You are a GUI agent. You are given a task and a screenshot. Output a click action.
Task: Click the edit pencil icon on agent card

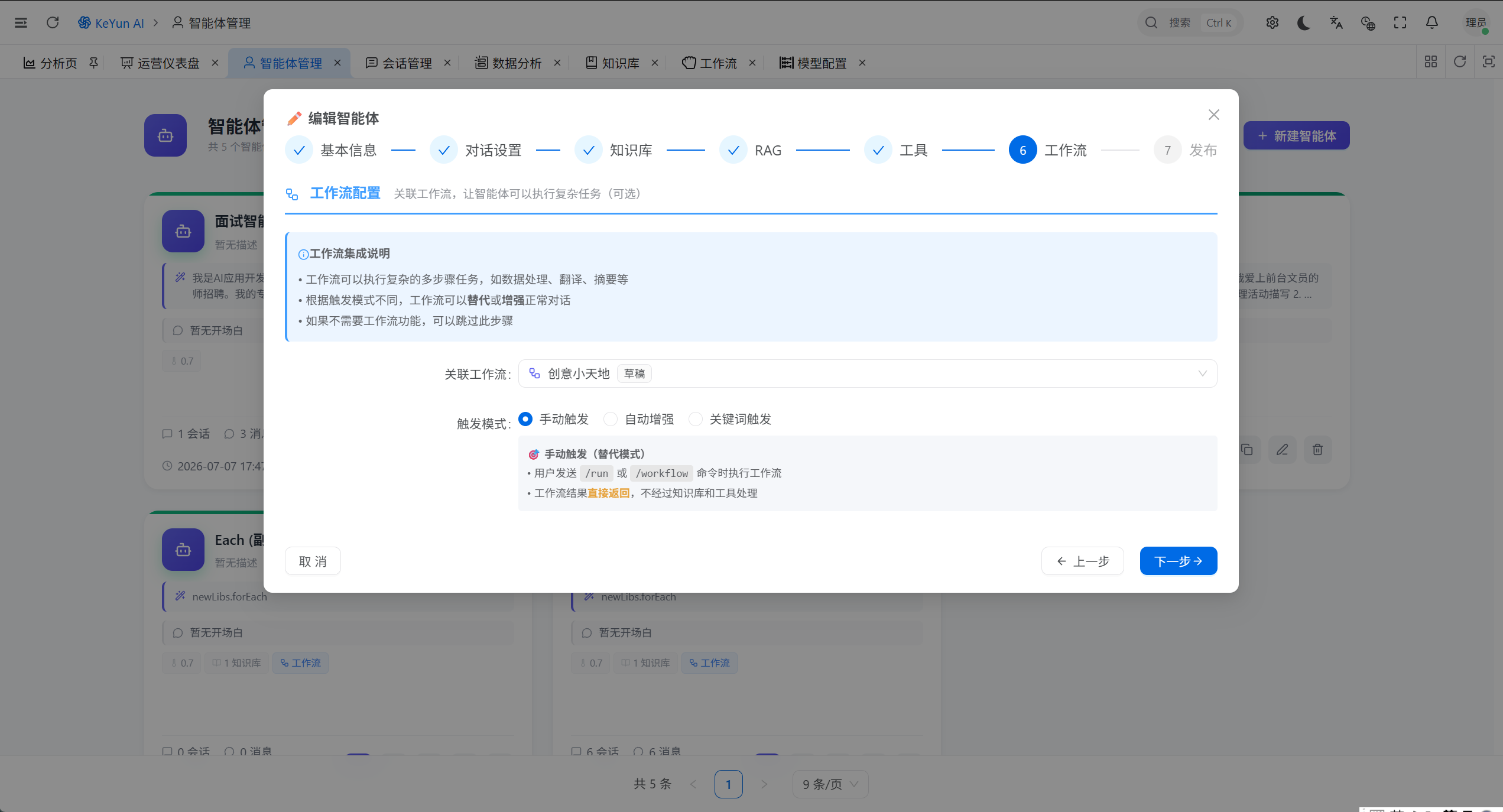pyautogui.click(x=1282, y=450)
